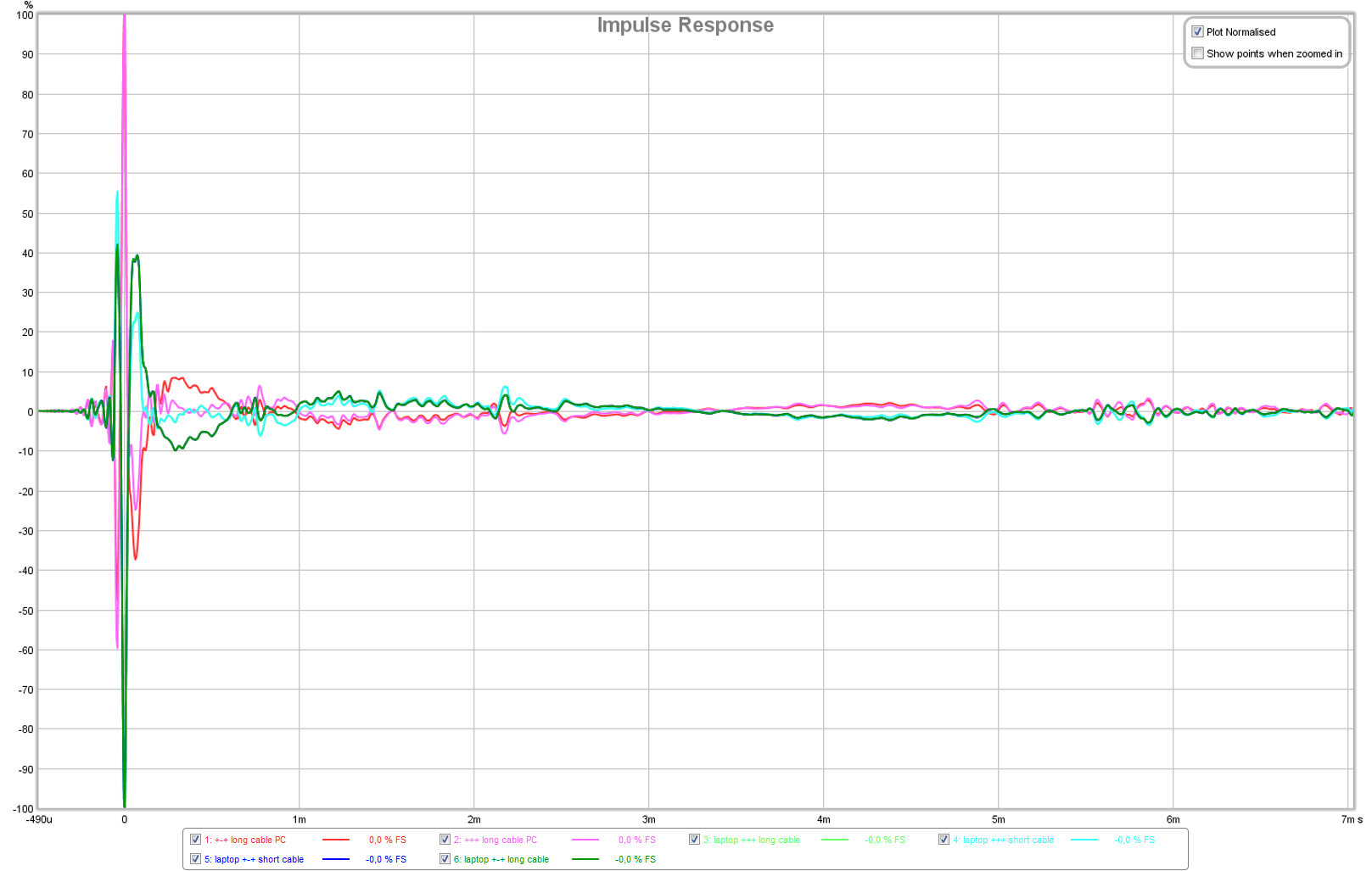Uncheck trace 5 'laptop +-+ short cable'
Screen dimensions: 1372x871
(x=195, y=859)
